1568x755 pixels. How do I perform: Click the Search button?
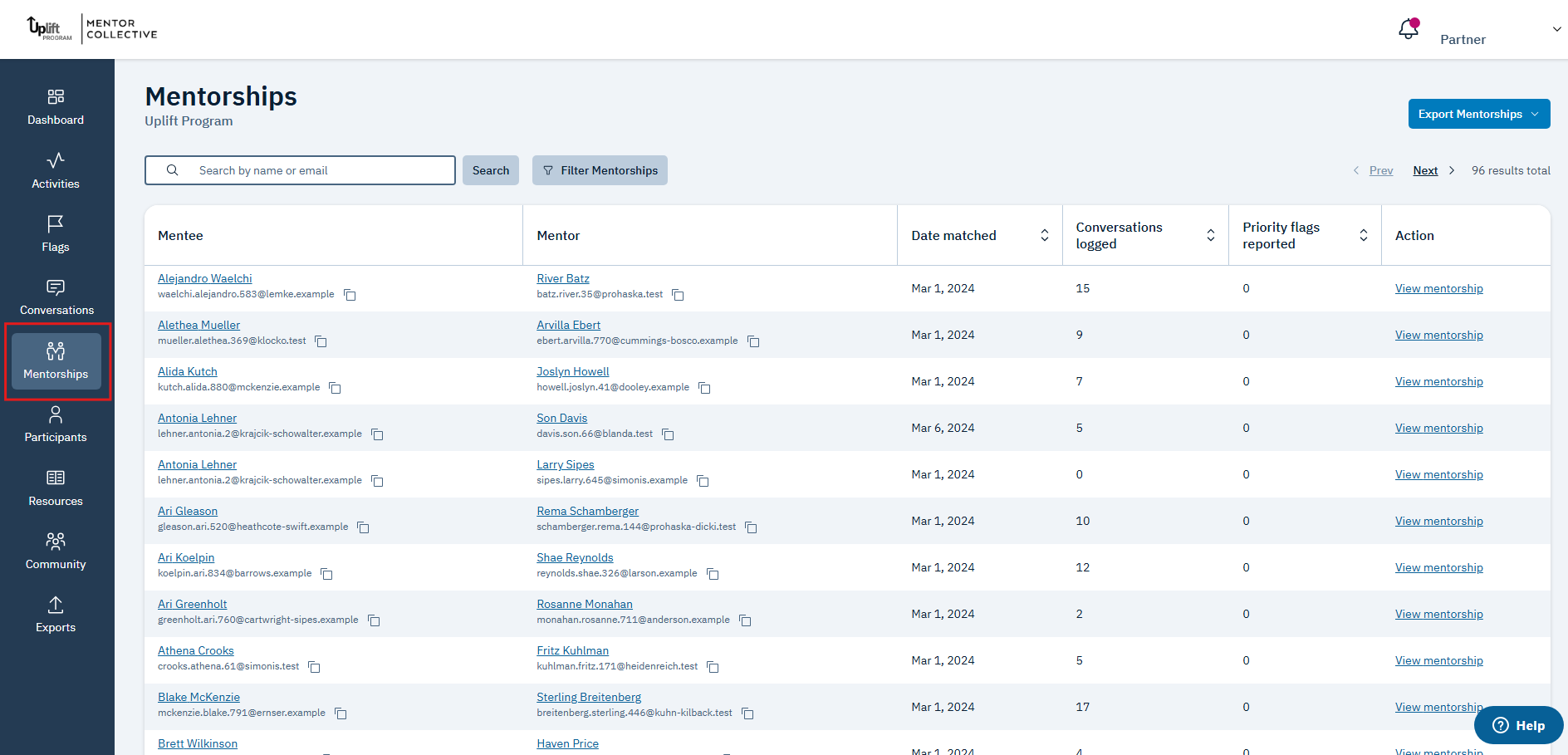tap(491, 170)
